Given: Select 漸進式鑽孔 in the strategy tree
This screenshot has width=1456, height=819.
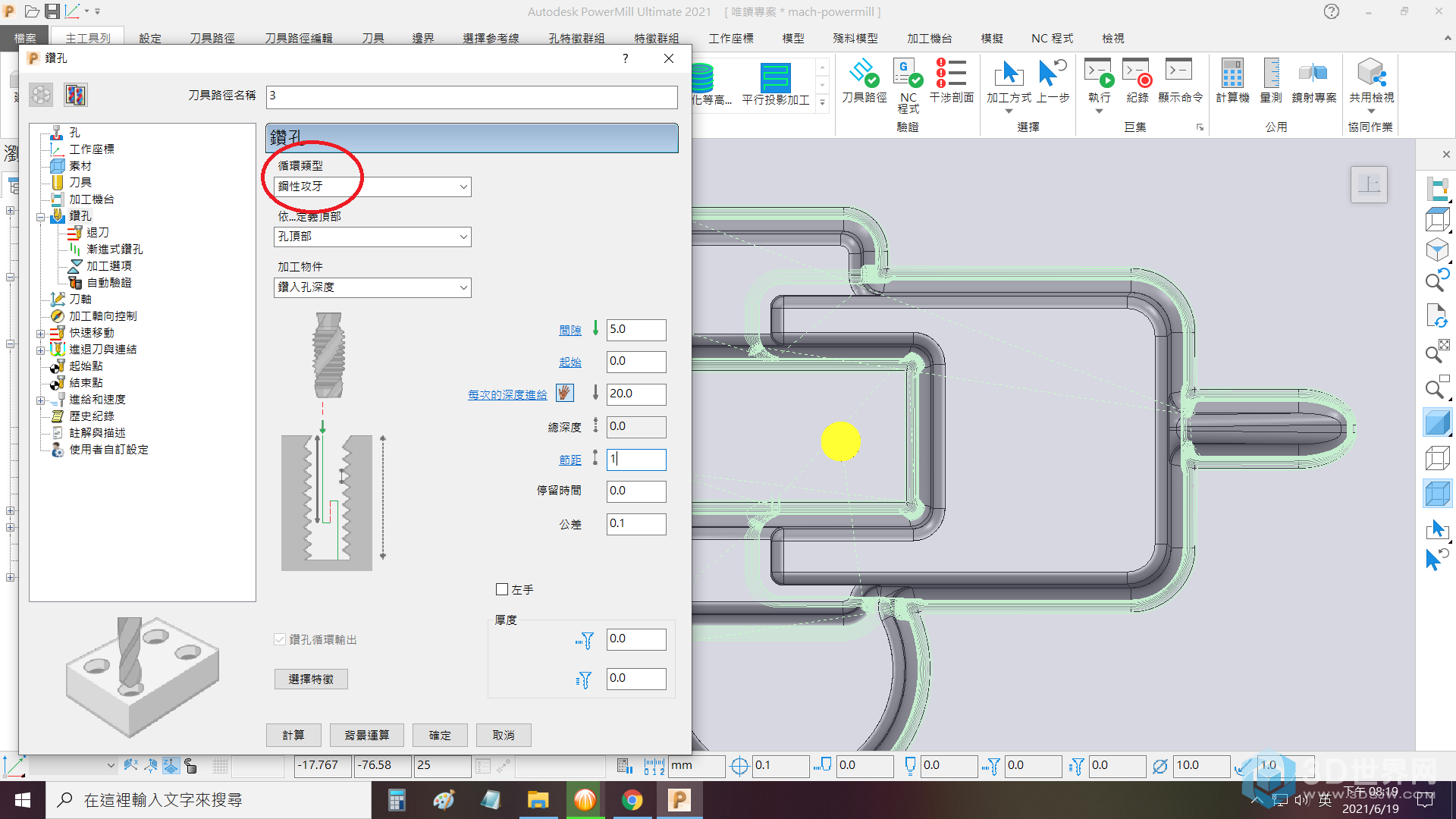Looking at the screenshot, I should 114,249.
